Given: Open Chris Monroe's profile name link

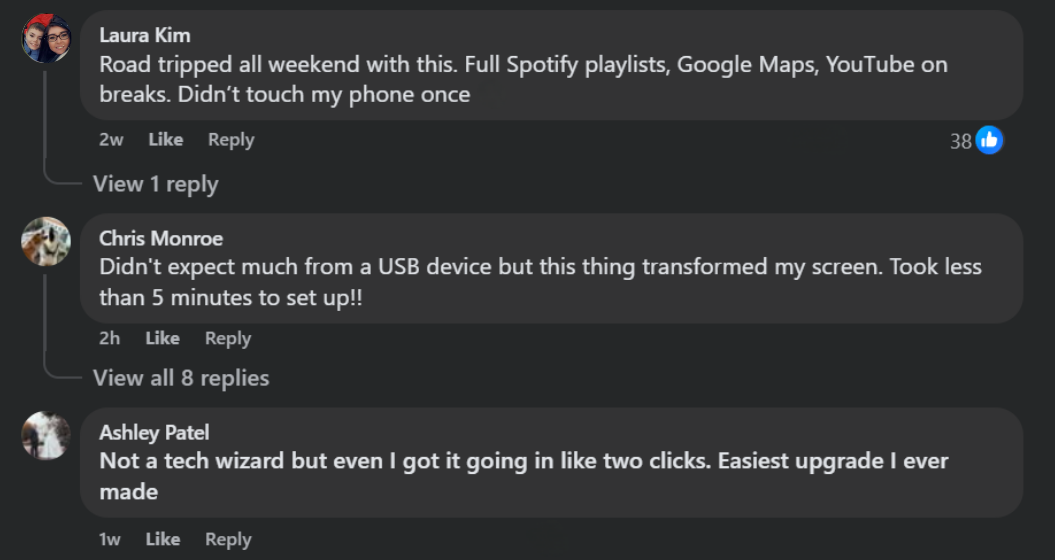Looking at the screenshot, I should click(161, 238).
